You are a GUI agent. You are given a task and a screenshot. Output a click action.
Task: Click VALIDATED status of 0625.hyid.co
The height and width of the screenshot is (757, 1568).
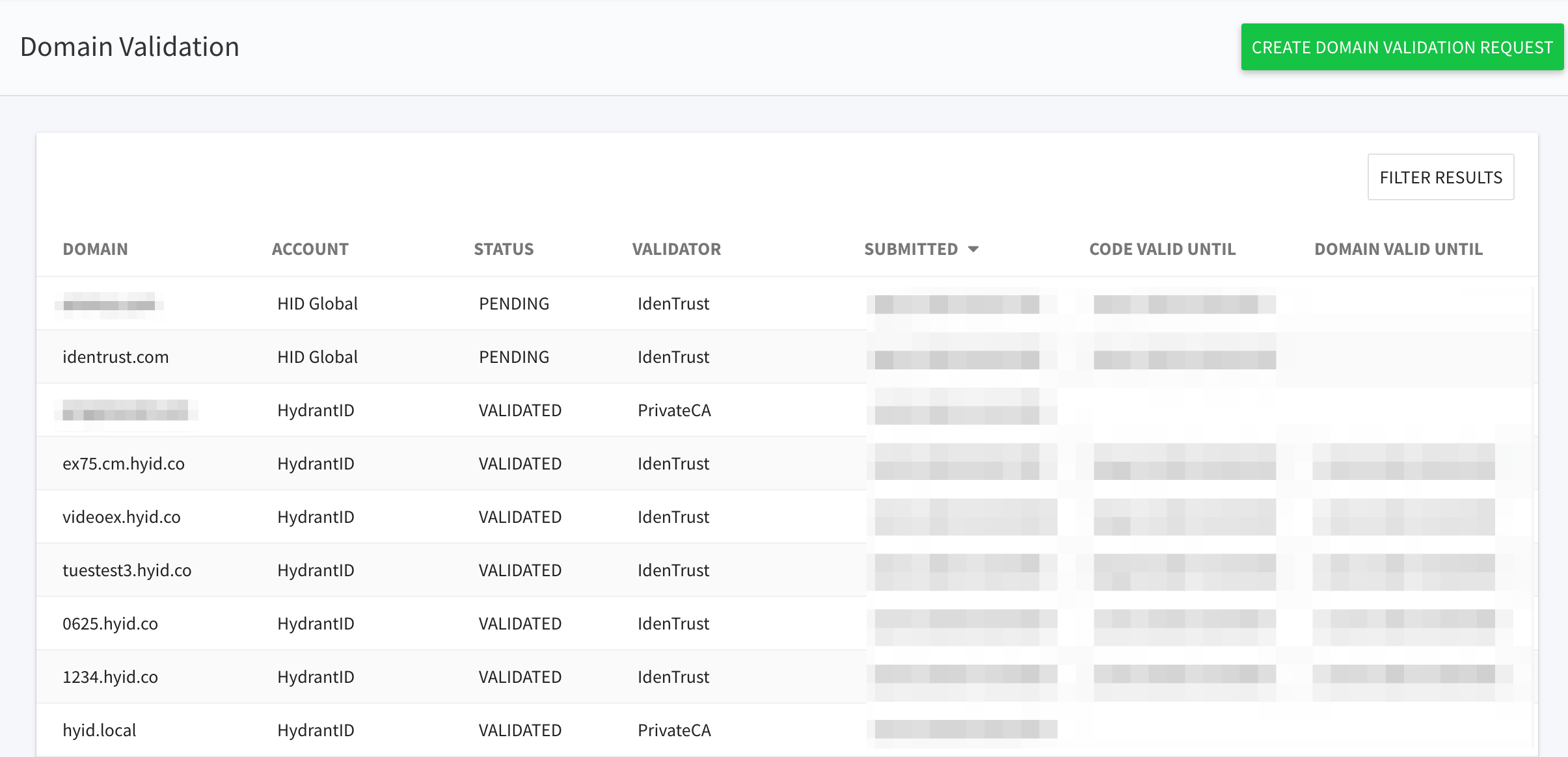coord(520,624)
